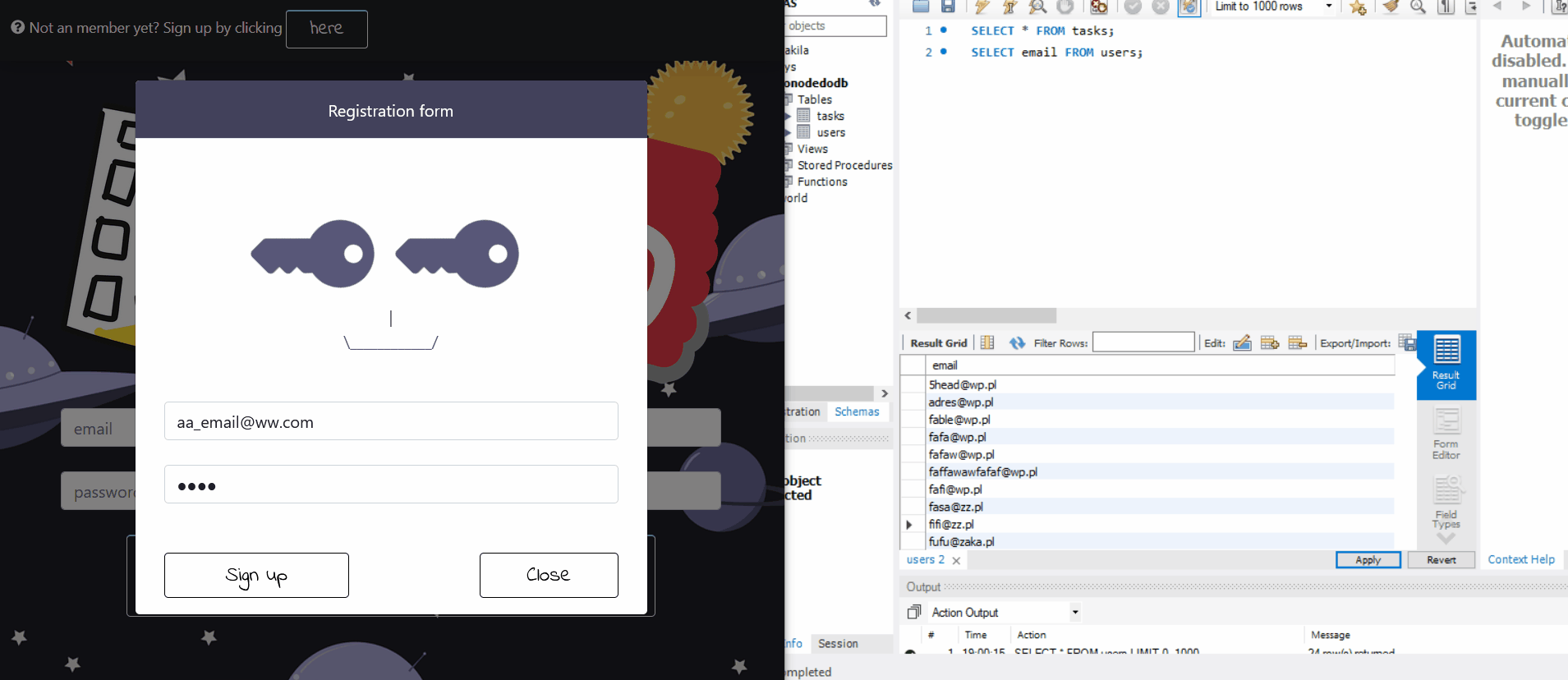Select Functions folder in schema tree
Screen dimensions: 1568x680
click(821, 181)
